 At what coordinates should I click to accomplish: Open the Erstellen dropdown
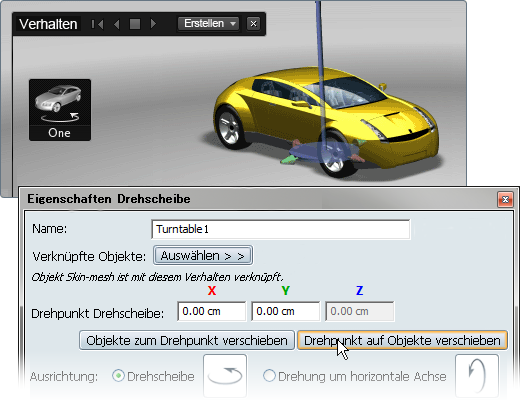tap(208, 24)
